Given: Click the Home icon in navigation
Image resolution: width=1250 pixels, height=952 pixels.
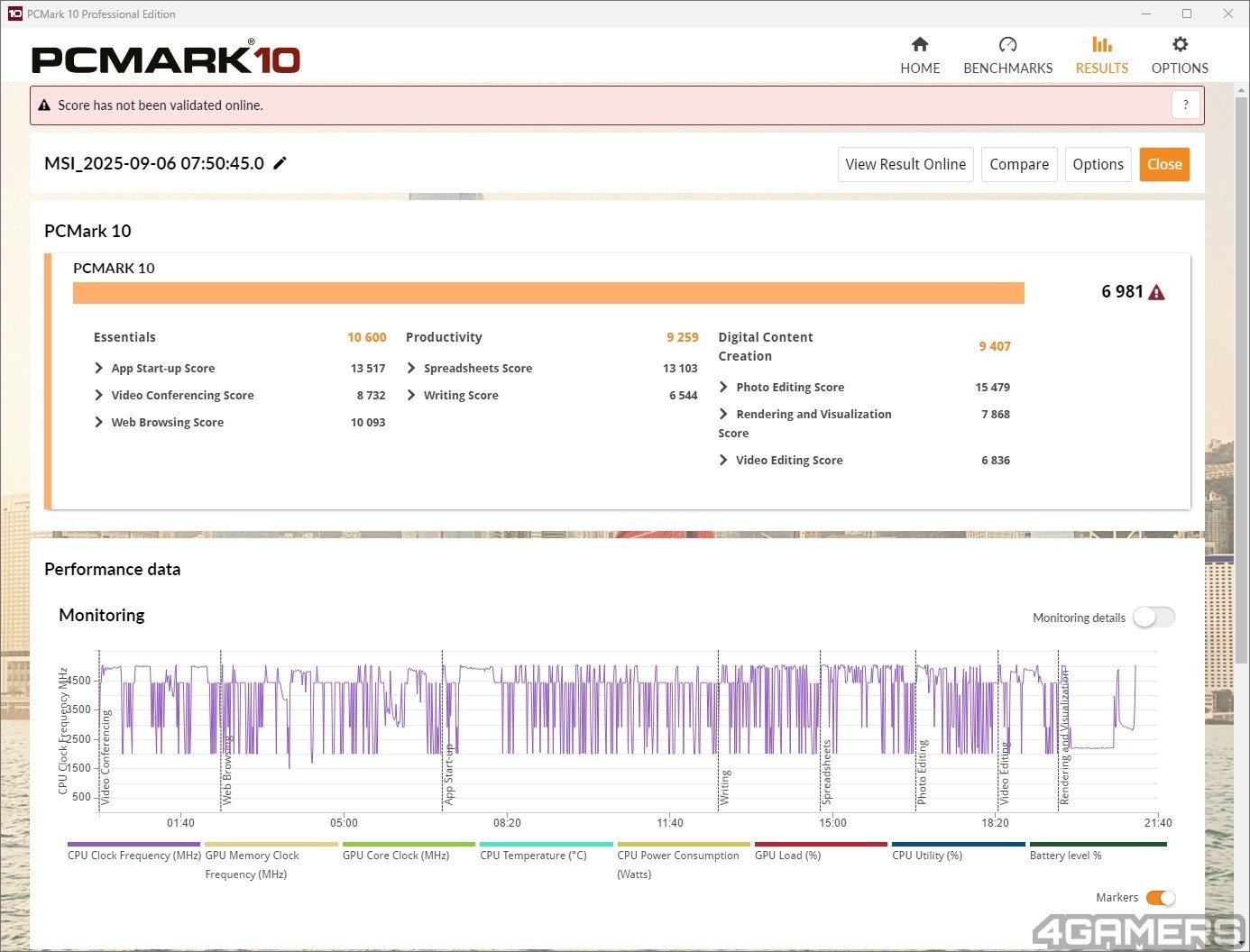Looking at the screenshot, I should (x=920, y=45).
